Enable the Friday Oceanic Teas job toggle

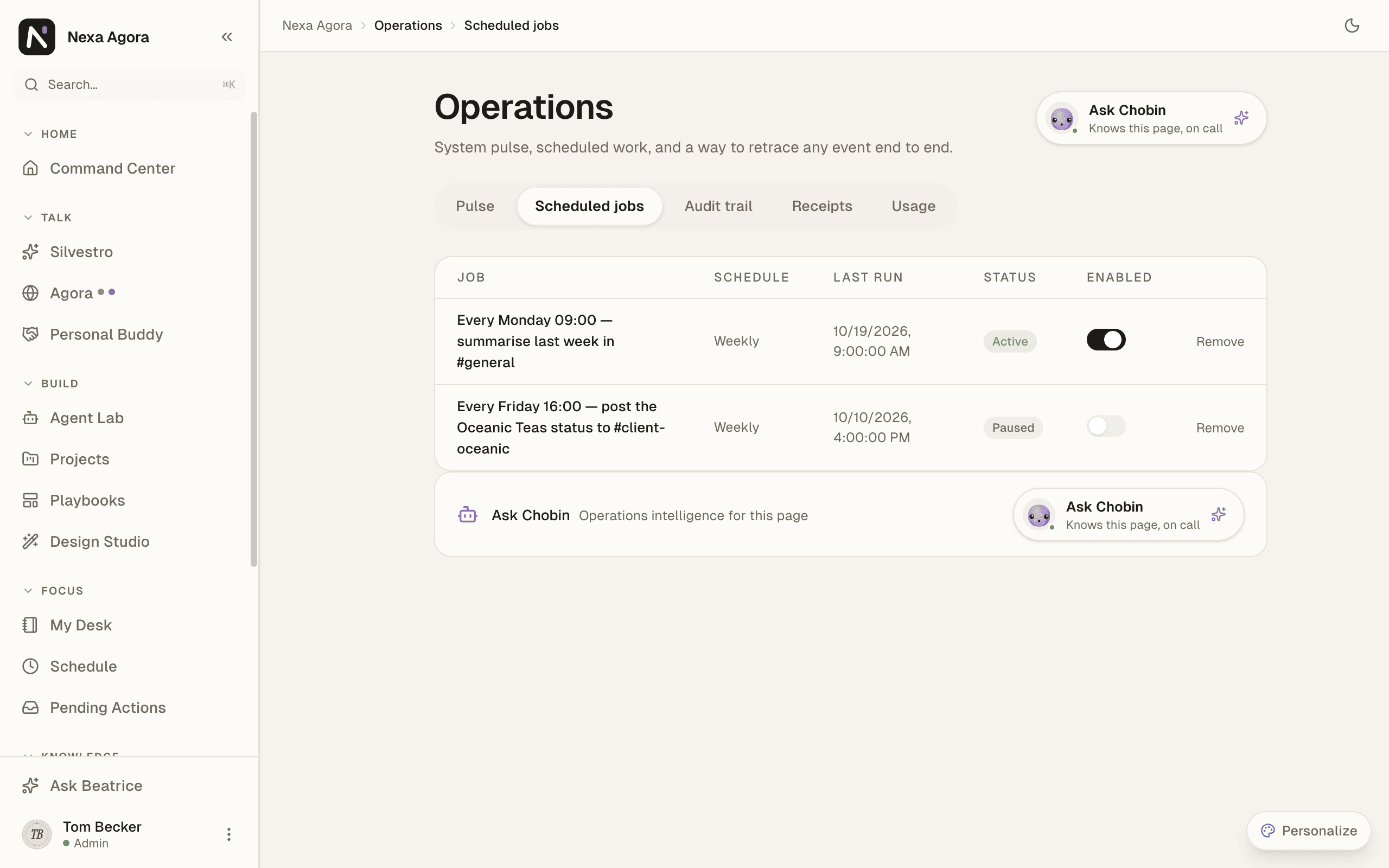pyautogui.click(x=1106, y=426)
